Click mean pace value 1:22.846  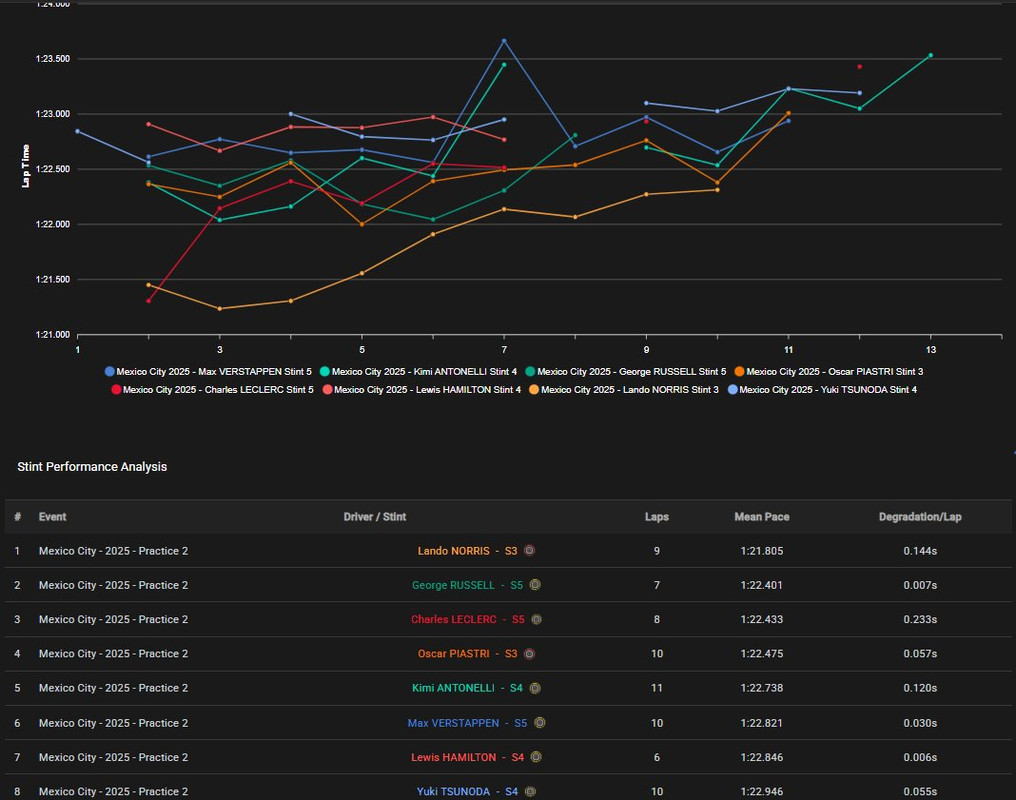tap(761, 757)
